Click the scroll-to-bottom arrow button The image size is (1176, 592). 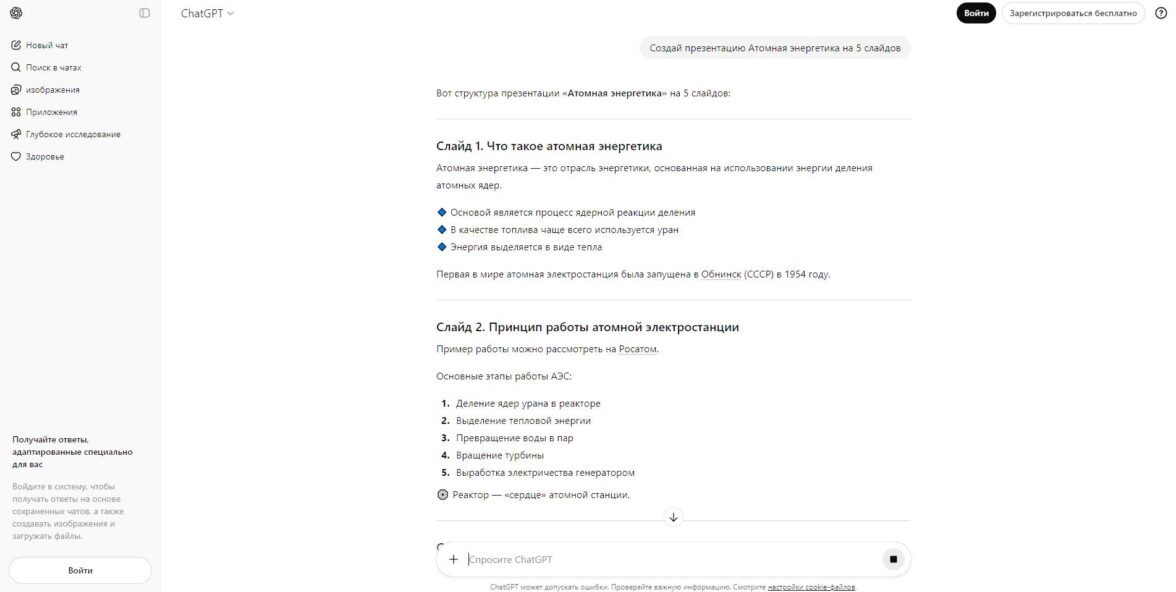coord(673,517)
